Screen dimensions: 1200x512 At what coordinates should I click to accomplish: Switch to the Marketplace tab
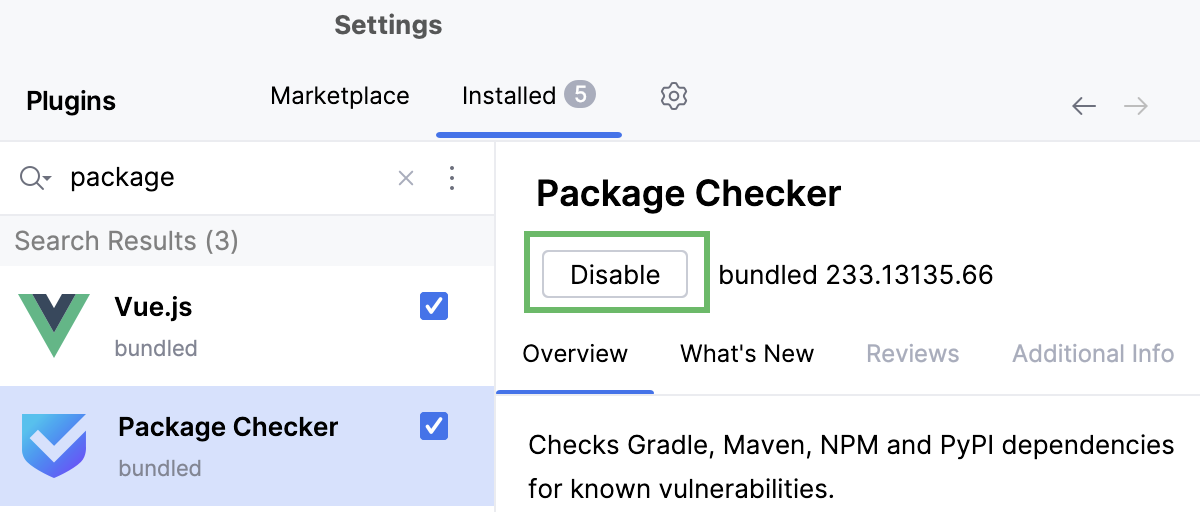click(x=340, y=96)
